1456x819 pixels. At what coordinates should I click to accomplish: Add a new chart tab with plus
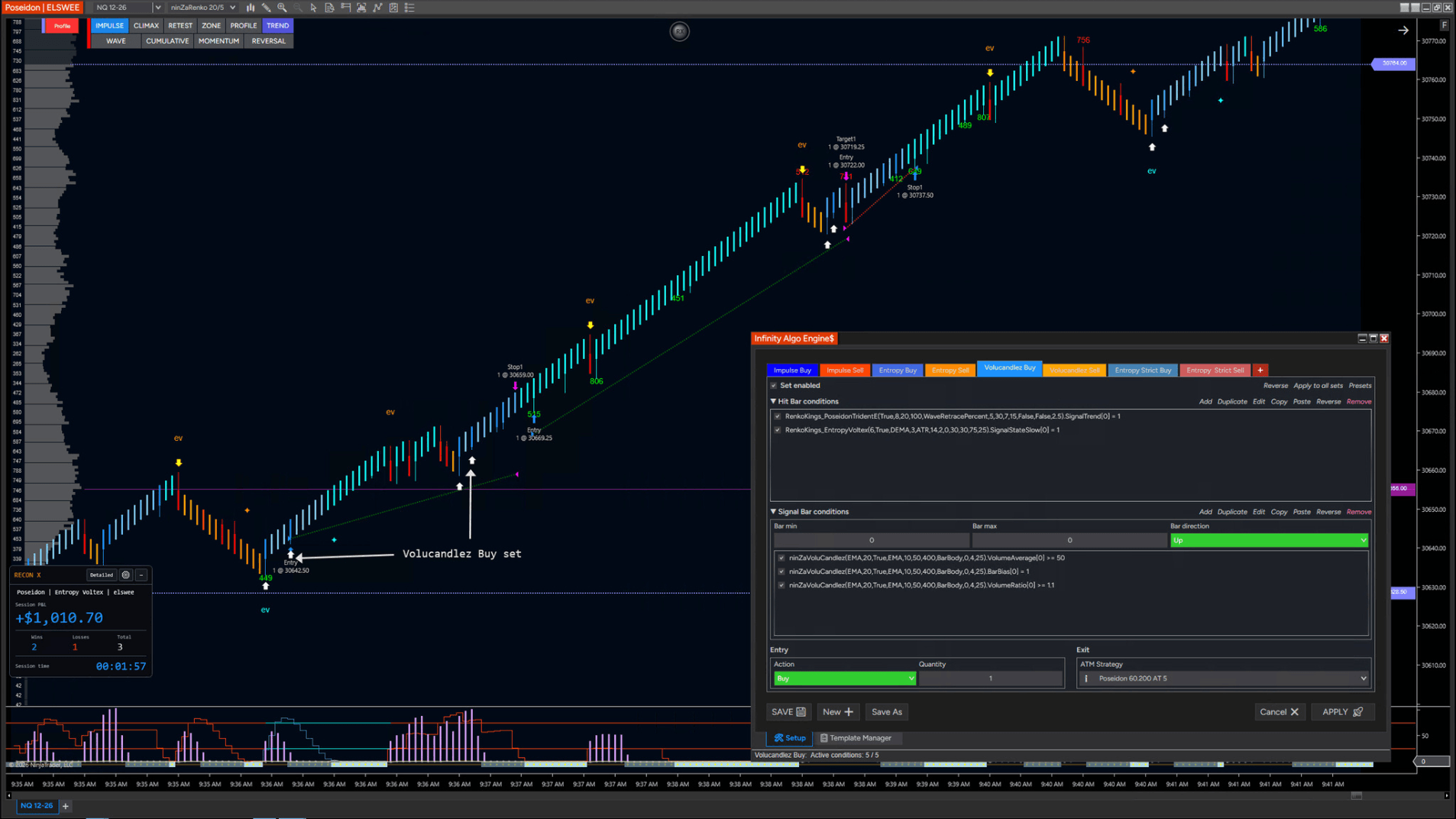click(x=66, y=806)
